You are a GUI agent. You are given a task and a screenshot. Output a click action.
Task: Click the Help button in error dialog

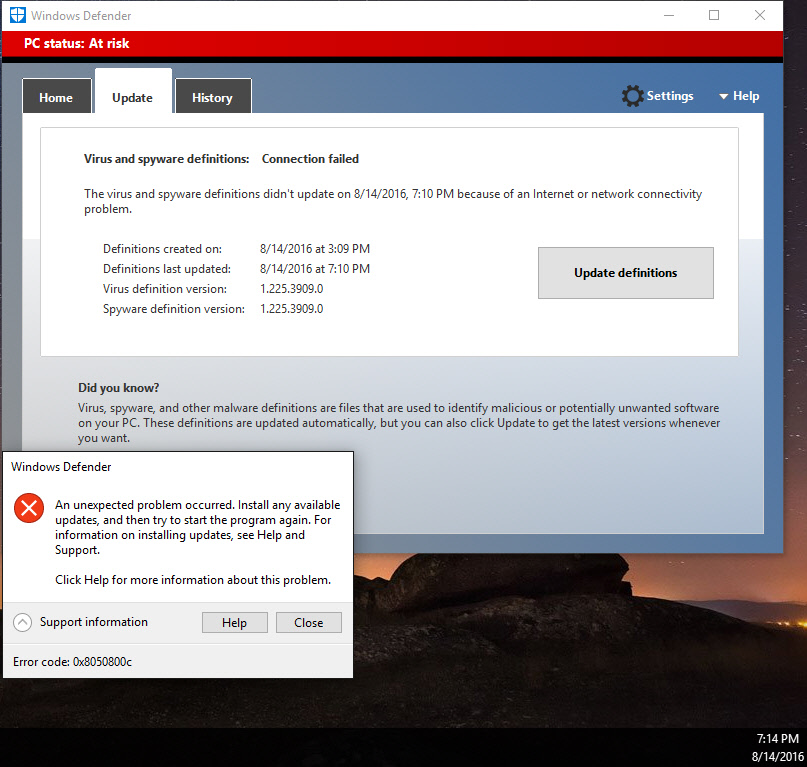235,622
